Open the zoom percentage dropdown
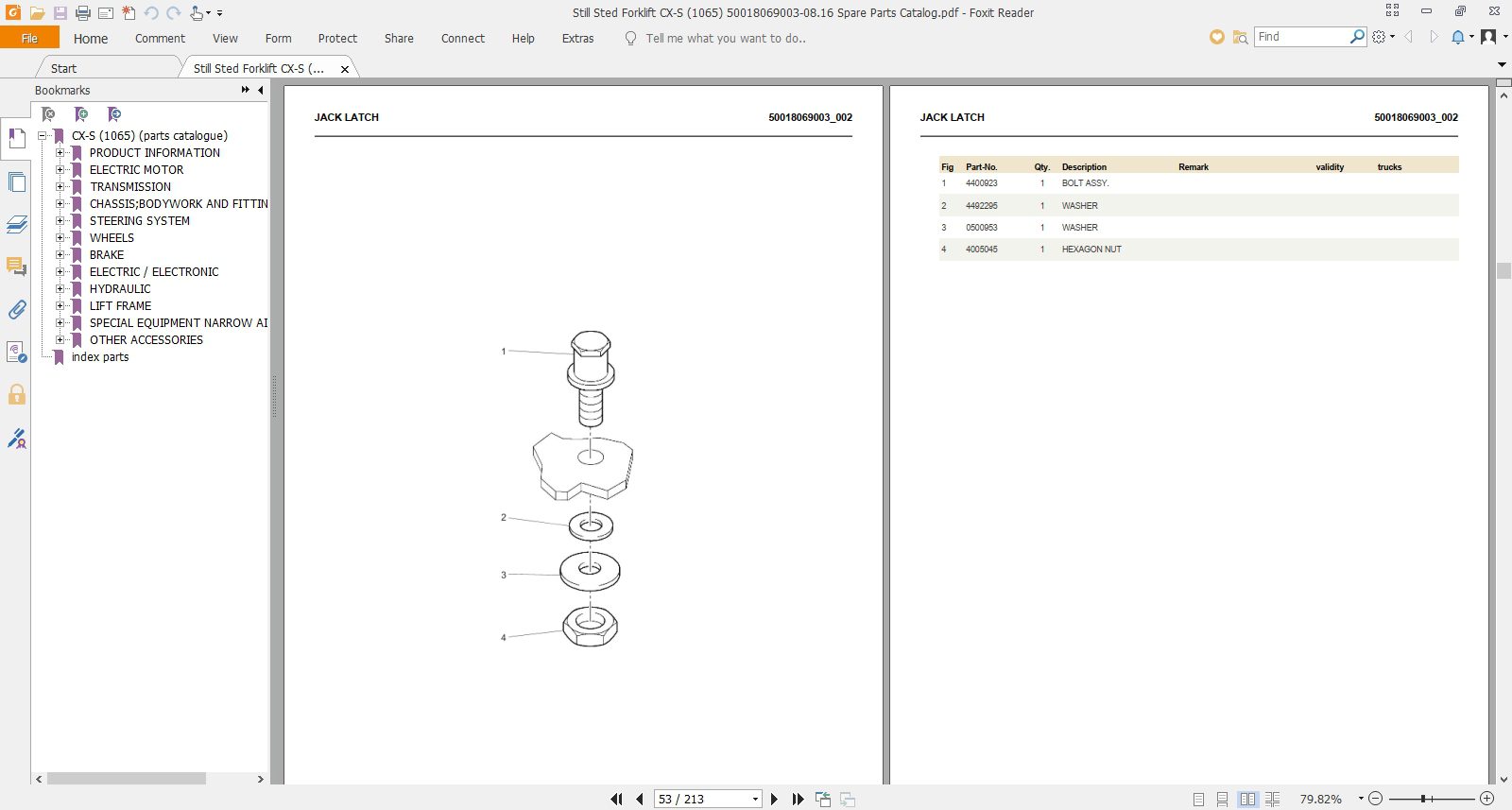Viewport: 1512px width, 810px height. point(1361,799)
